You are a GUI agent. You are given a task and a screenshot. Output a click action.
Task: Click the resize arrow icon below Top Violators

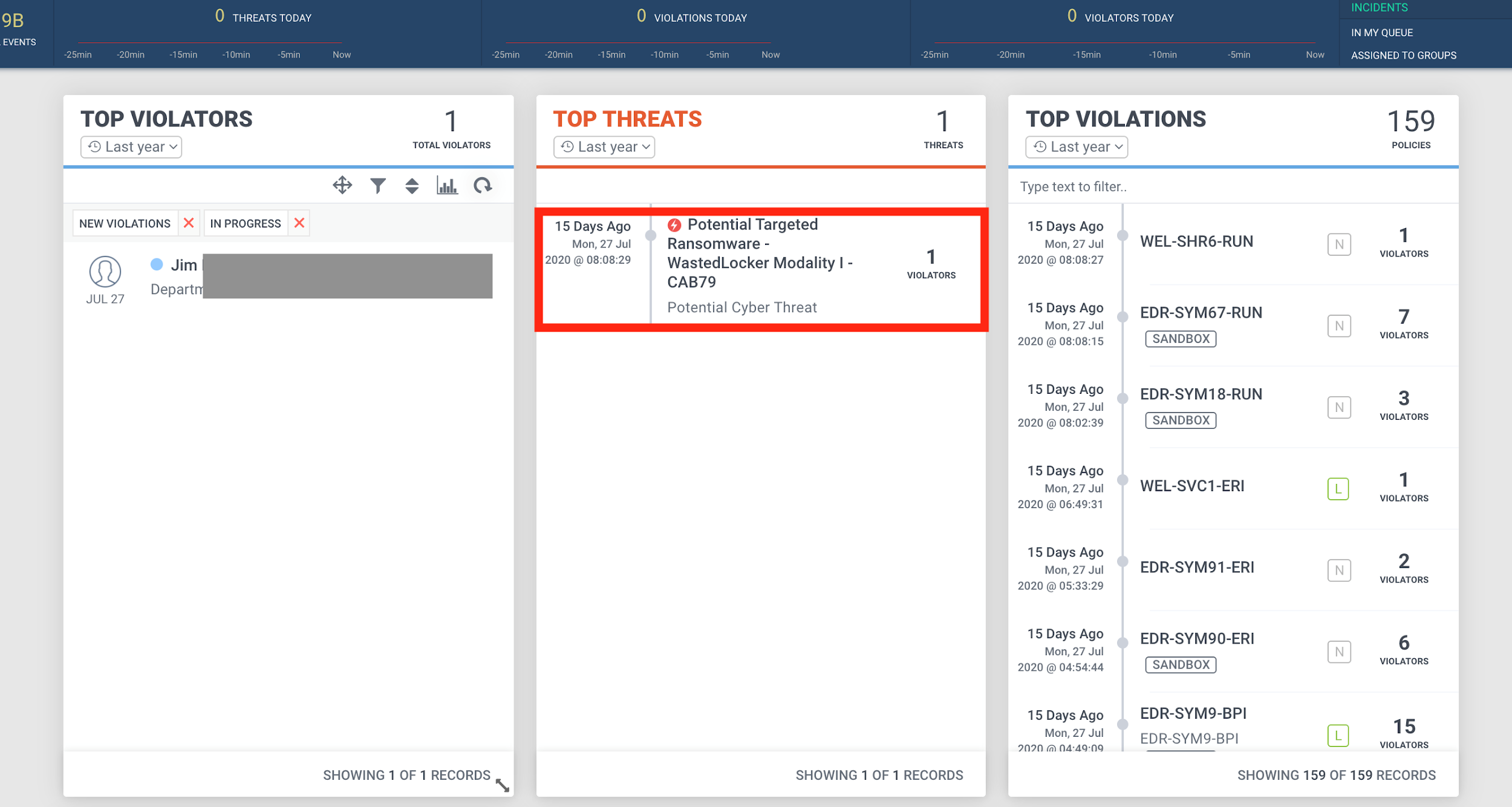(502, 785)
